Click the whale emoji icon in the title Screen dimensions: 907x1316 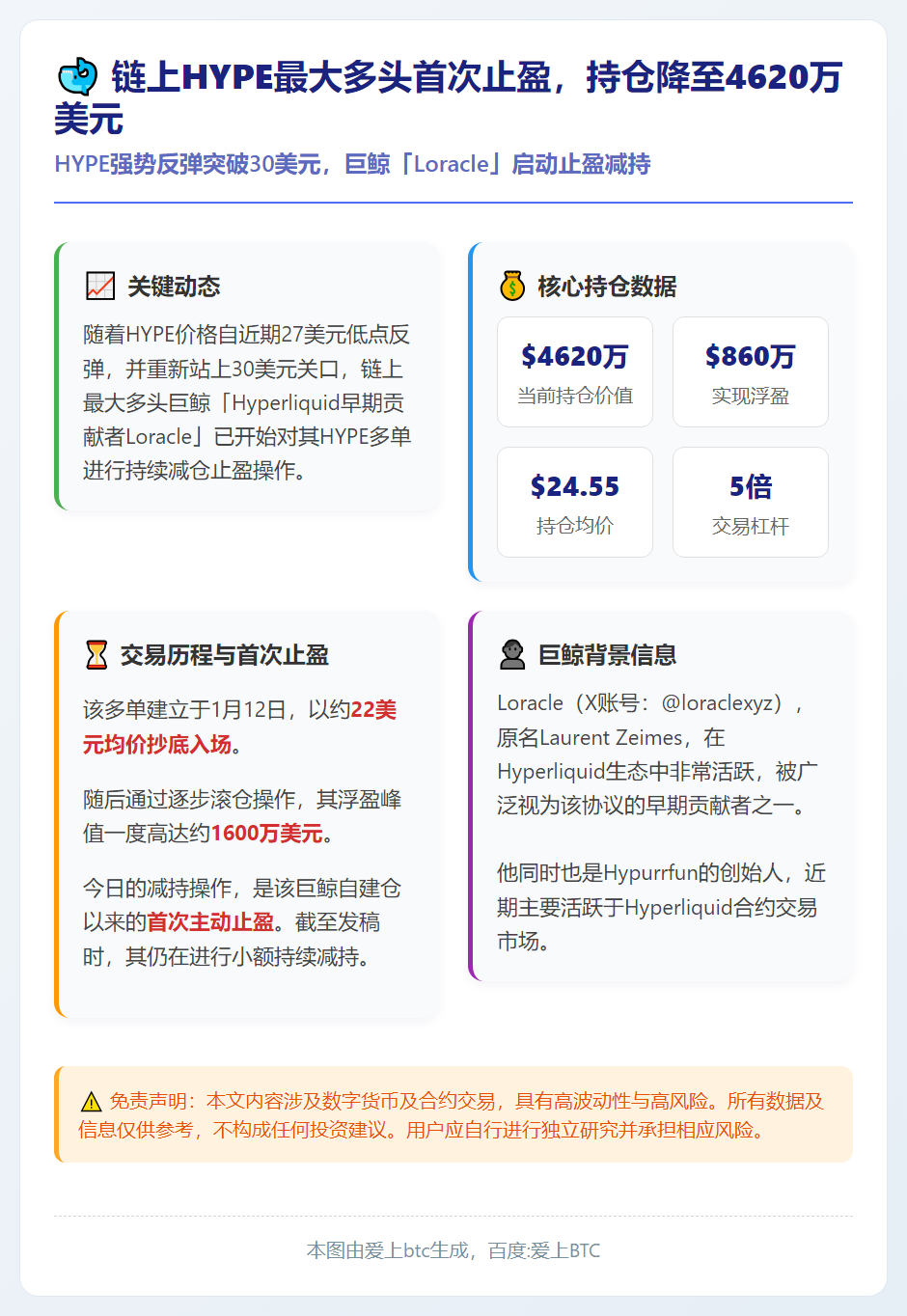point(77,77)
